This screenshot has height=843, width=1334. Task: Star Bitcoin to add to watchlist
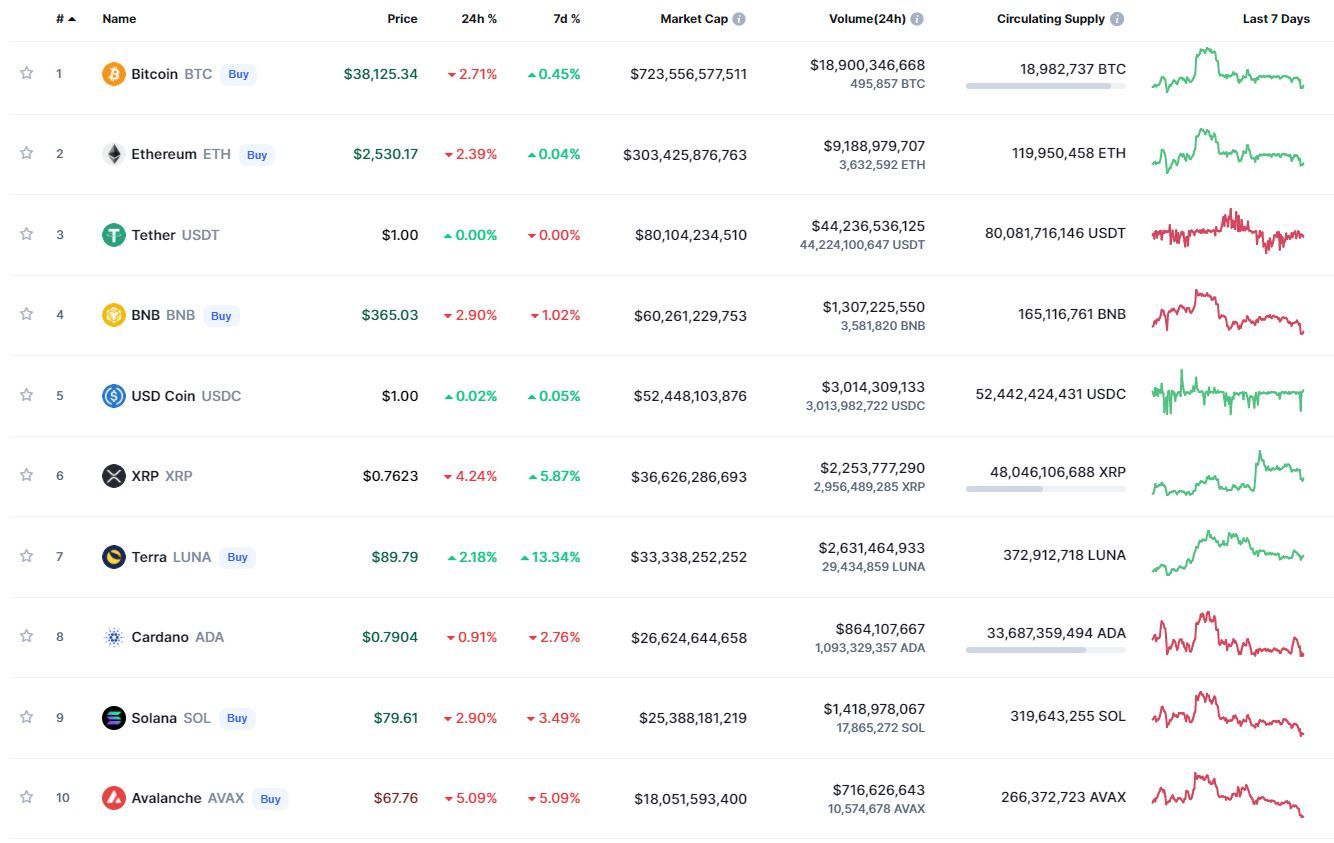(x=27, y=73)
